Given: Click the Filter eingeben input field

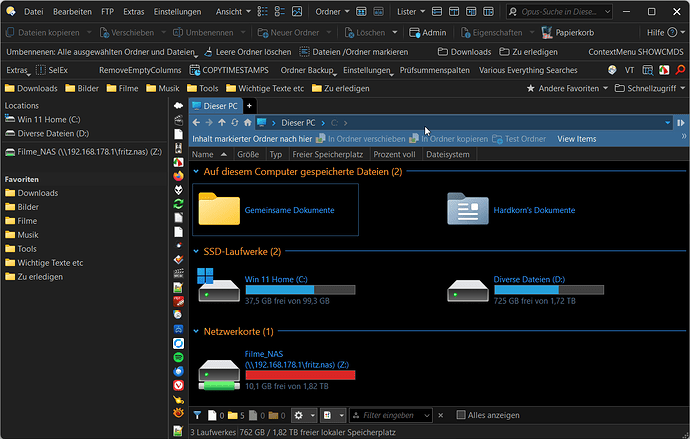Looking at the screenshot, I should click(391, 415).
